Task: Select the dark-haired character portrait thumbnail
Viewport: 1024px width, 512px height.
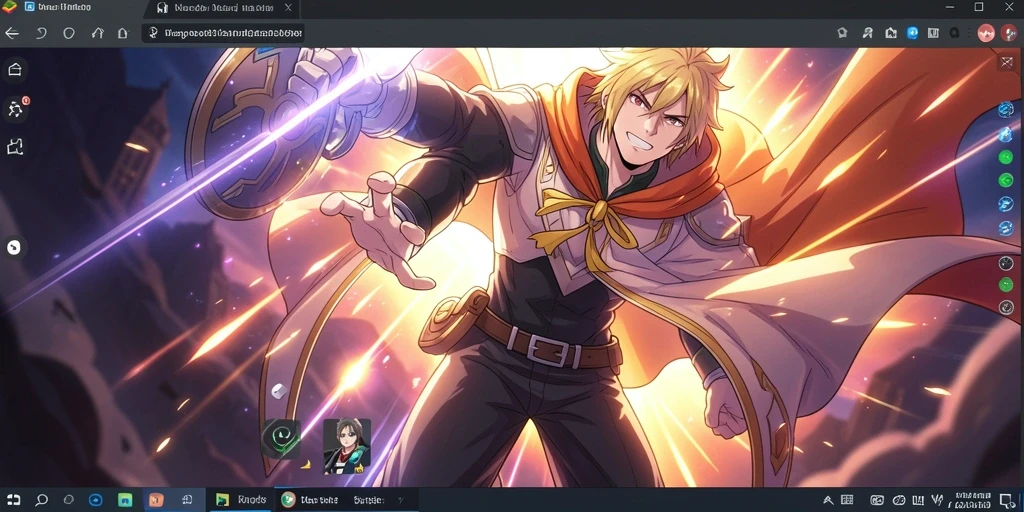Action: coord(347,447)
